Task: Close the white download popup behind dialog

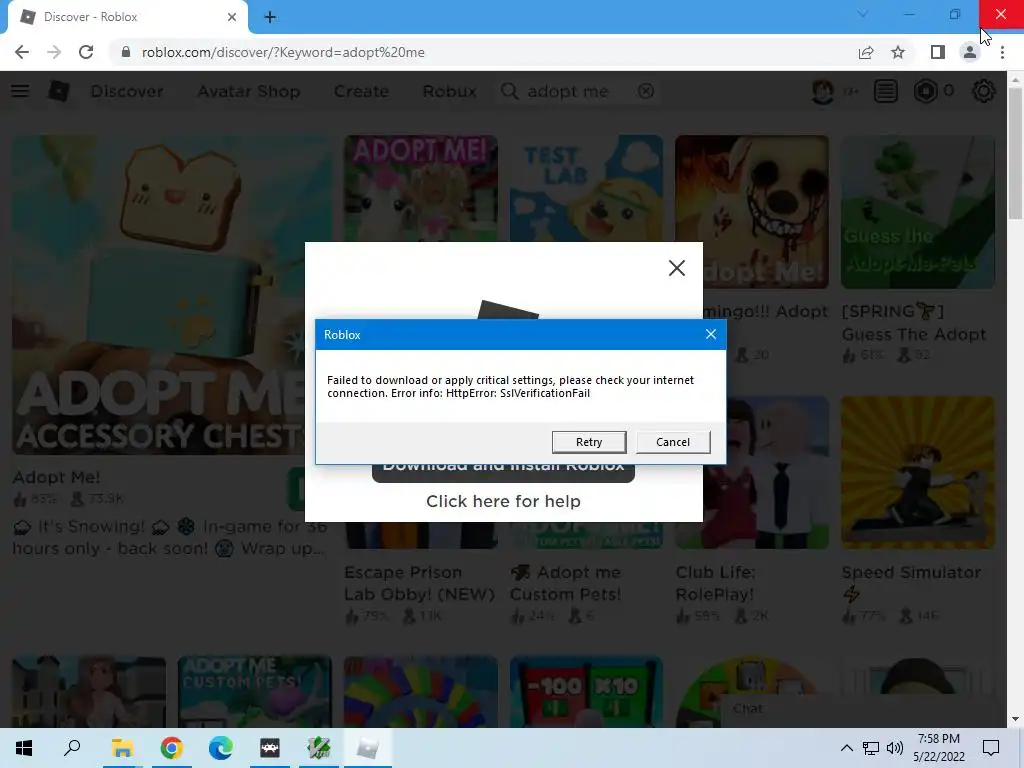Action: coord(677,268)
